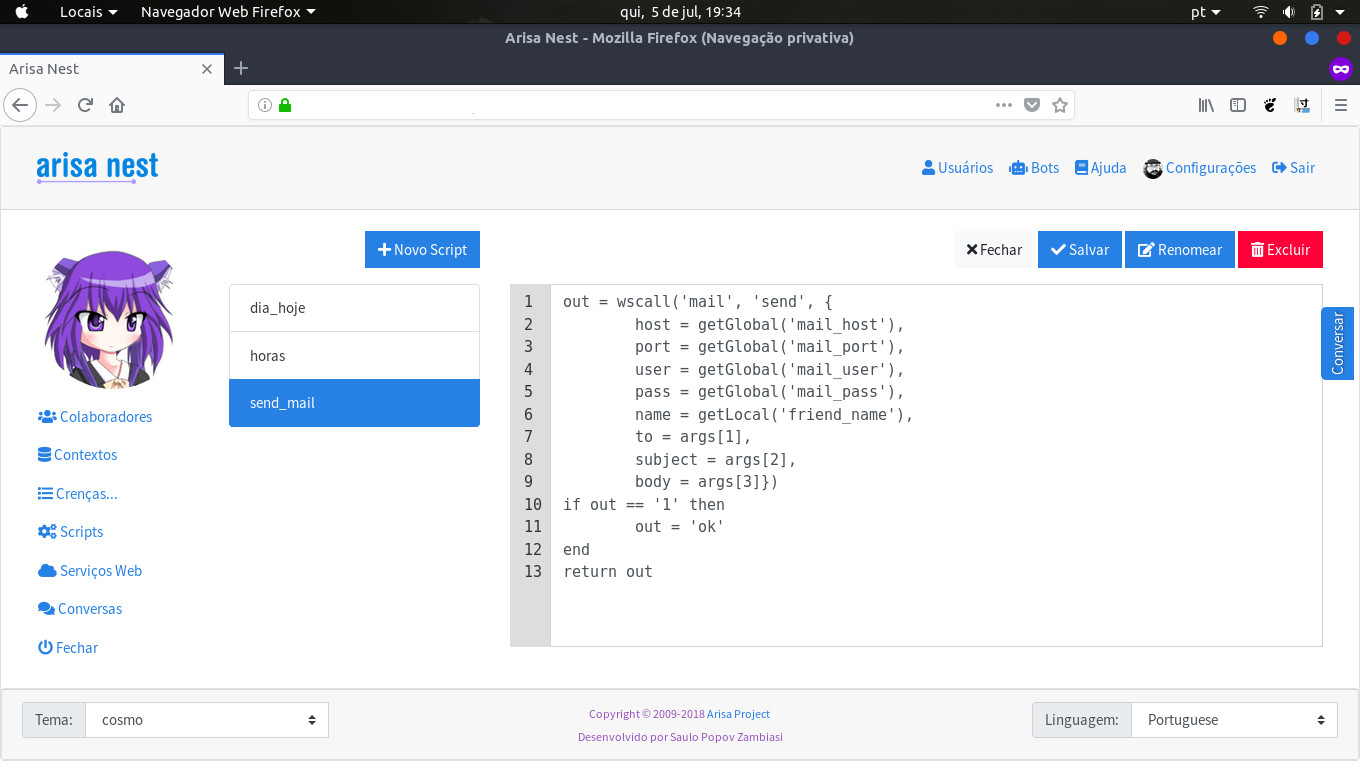Open Firefox library icon
Image resolution: width=1360 pixels, height=768 pixels.
[x=1206, y=105]
